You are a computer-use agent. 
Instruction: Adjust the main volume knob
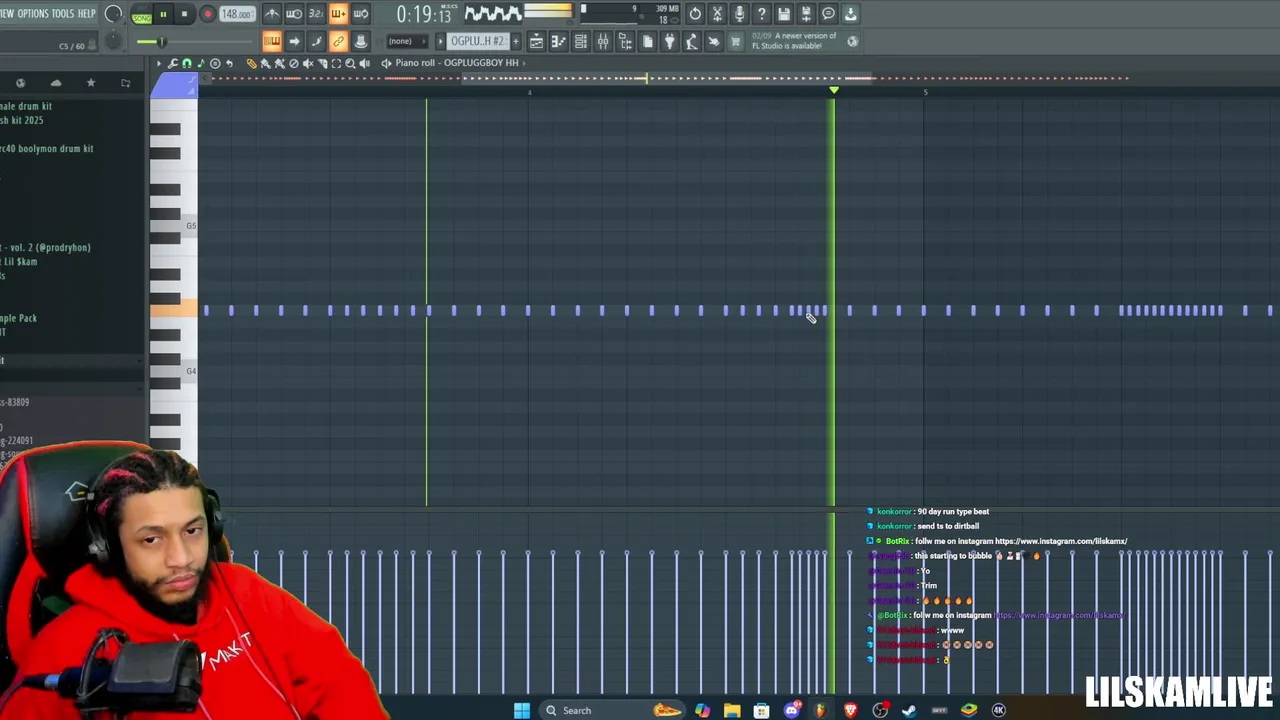pos(113,14)
